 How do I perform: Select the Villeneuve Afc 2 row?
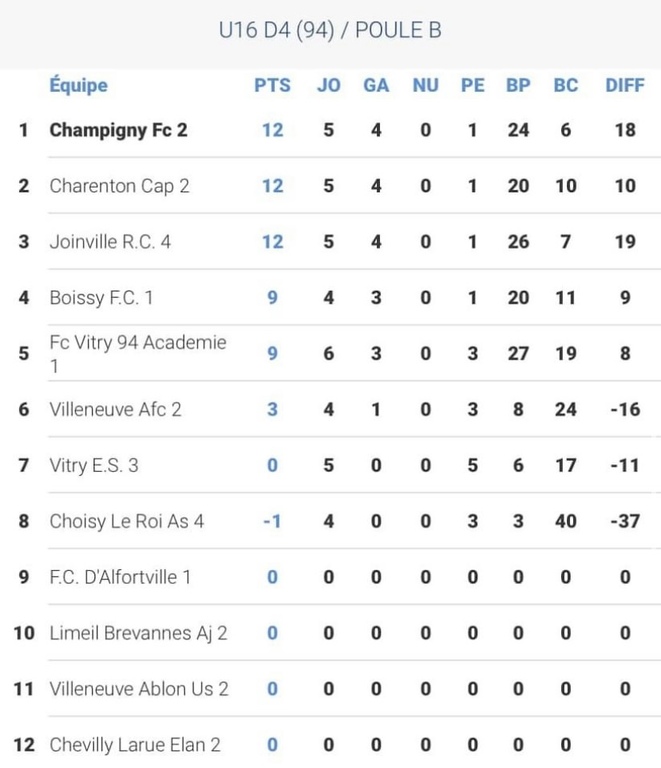click(x=115, y=409)
